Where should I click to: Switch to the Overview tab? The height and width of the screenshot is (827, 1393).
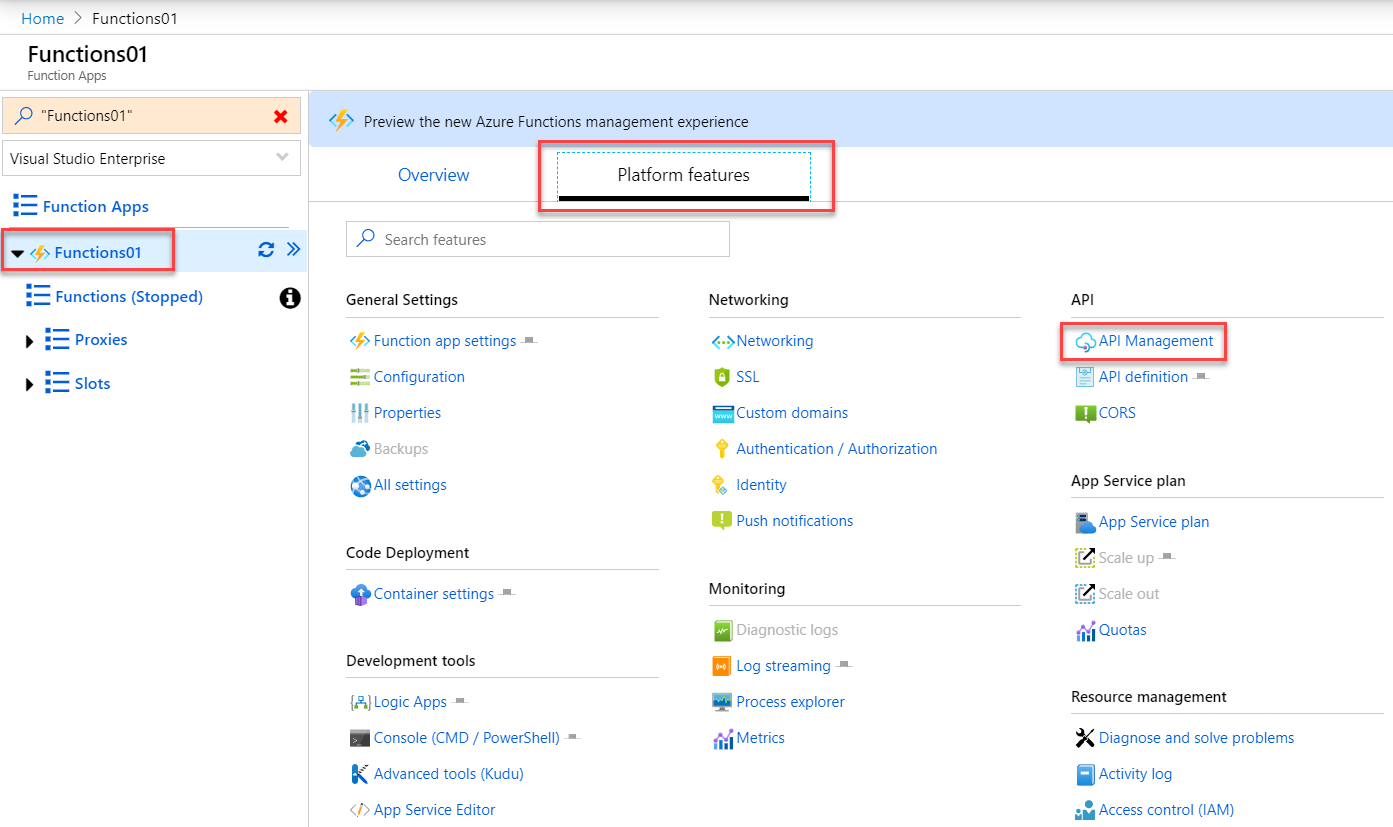pyautogui.click(x=433, y=175)
